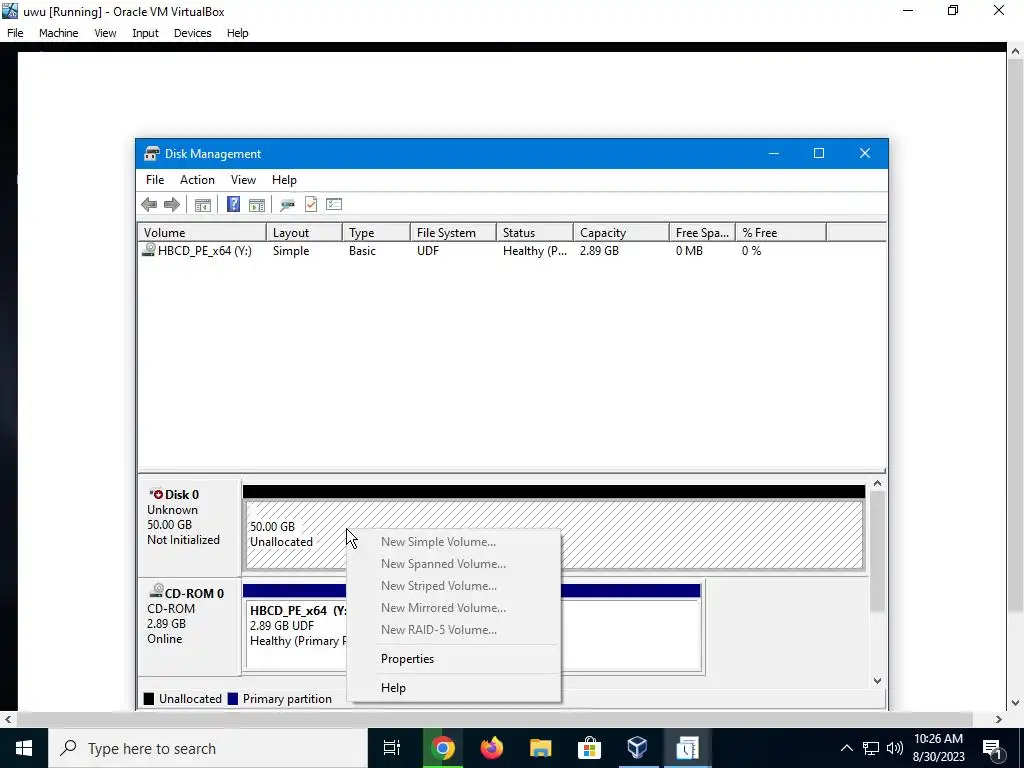Screen dimensions: 1024x768
Task: Sort by the Free Space column header
Action: [703, 232]
